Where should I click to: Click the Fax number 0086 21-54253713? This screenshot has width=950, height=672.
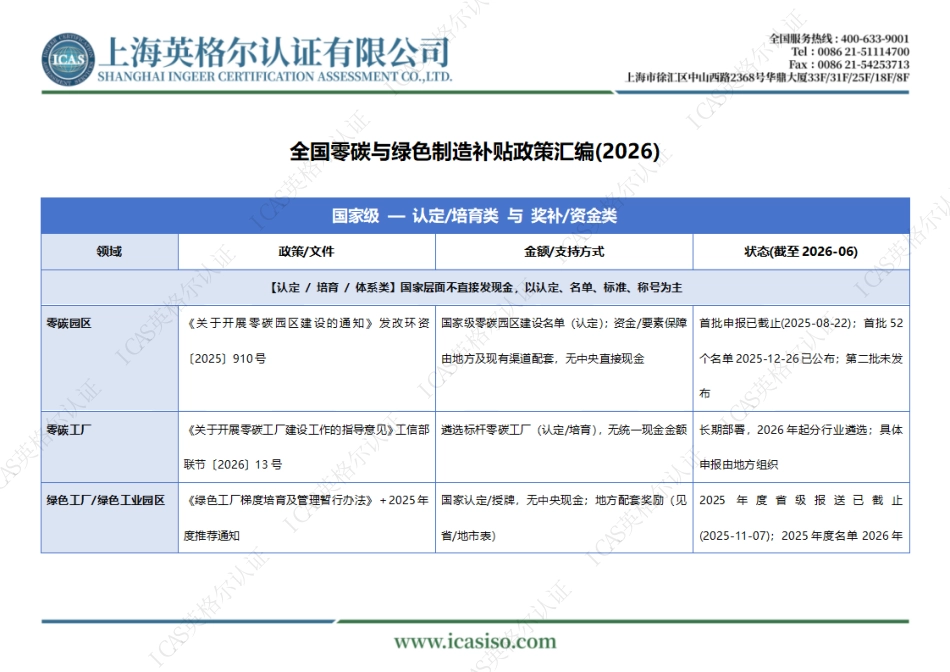(863, 64)
